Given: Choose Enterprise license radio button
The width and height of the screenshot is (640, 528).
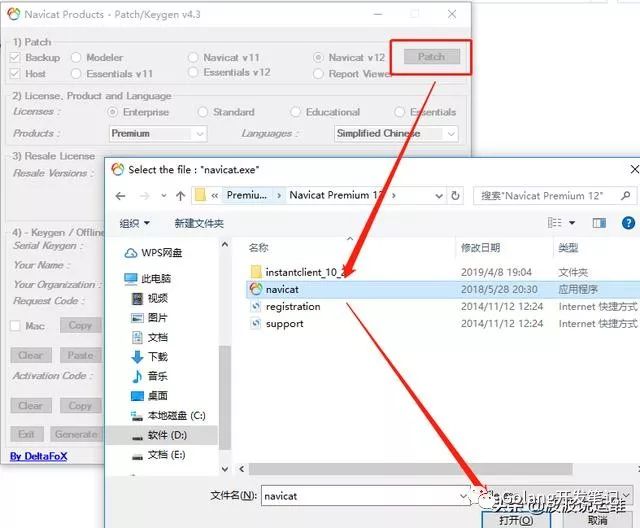Looking at the screenshot, I should 113,112.
